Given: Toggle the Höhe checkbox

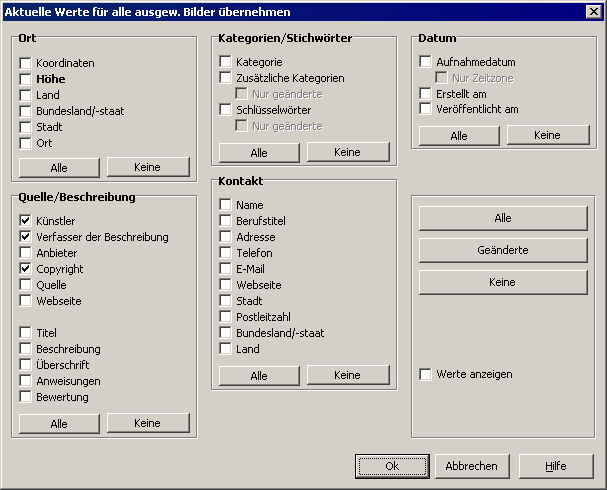Looking at the screenshot, I should (x=26, y=79).
